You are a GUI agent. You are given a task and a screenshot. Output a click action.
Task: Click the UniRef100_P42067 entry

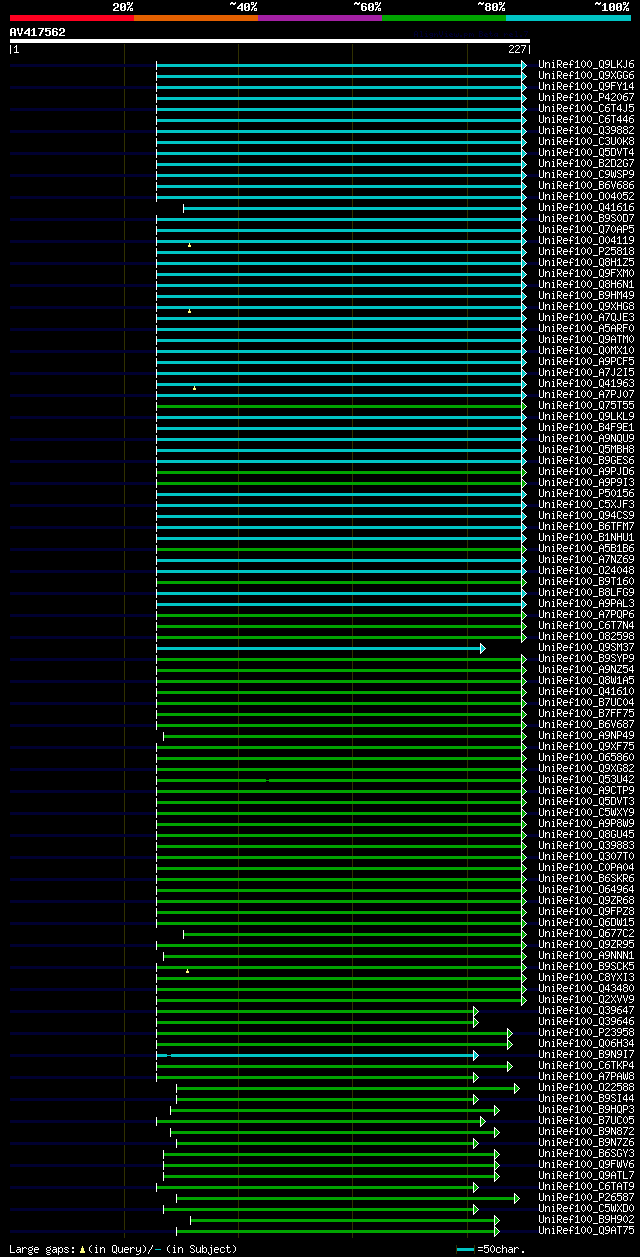(586, 98)
